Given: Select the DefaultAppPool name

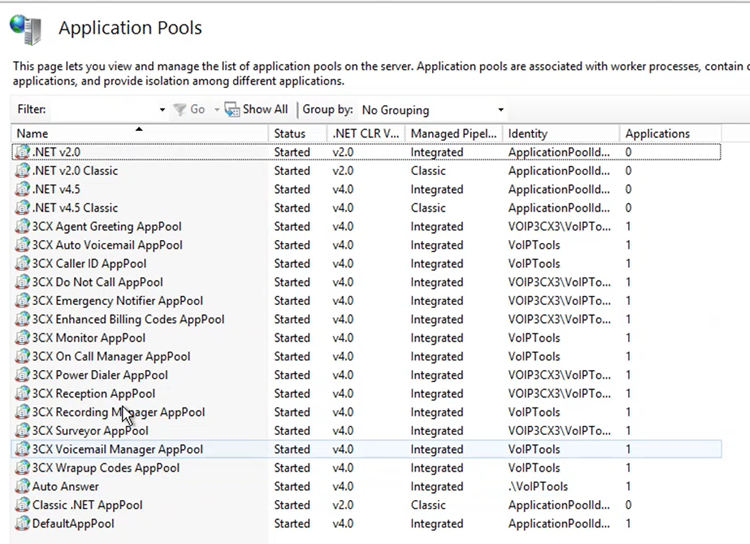Looking at the screenshot, I should (73, 523).
